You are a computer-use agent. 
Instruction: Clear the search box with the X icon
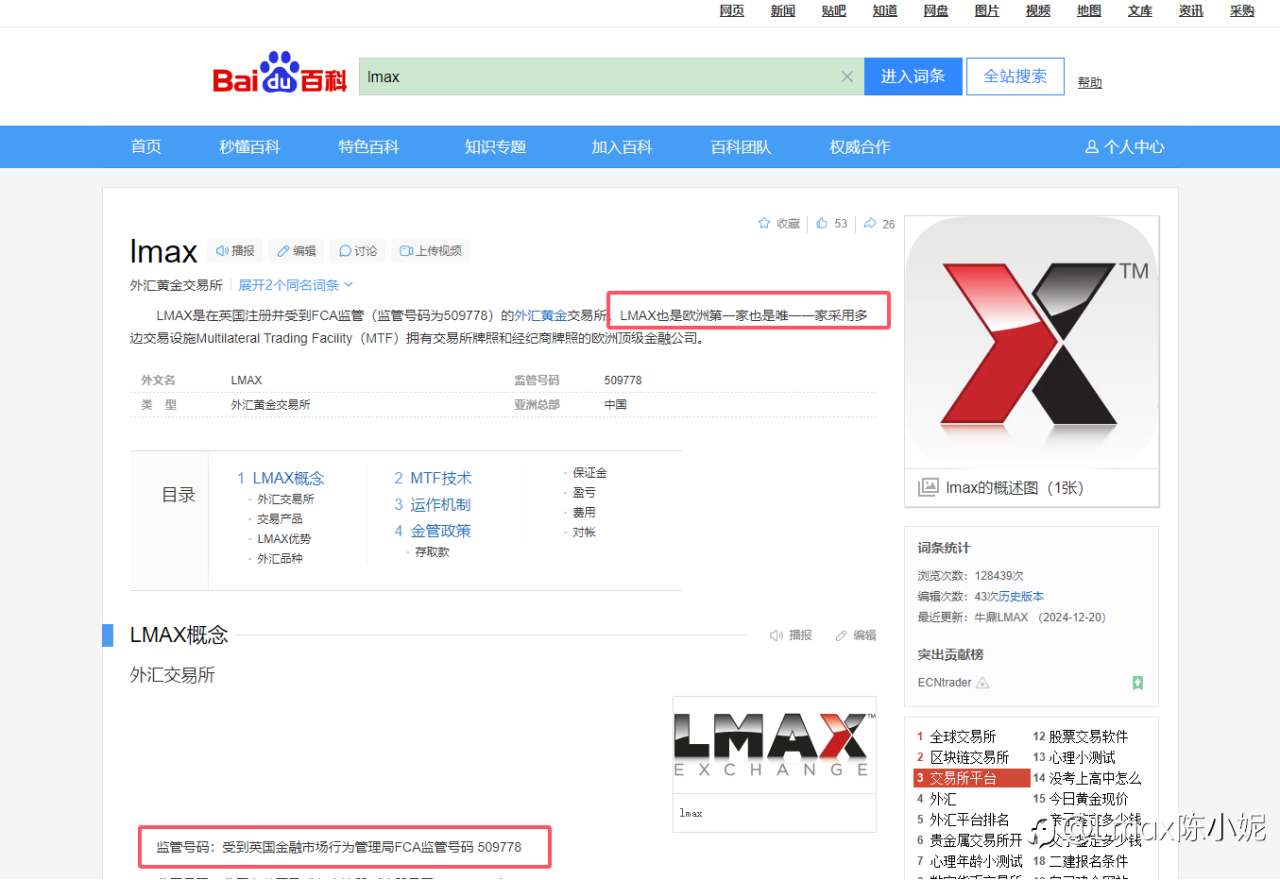pos(847,77)
